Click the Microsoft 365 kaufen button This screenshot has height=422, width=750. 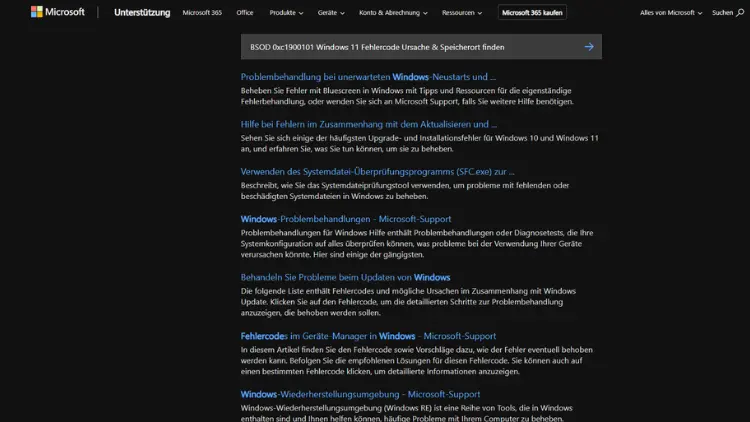coord(532,13)
